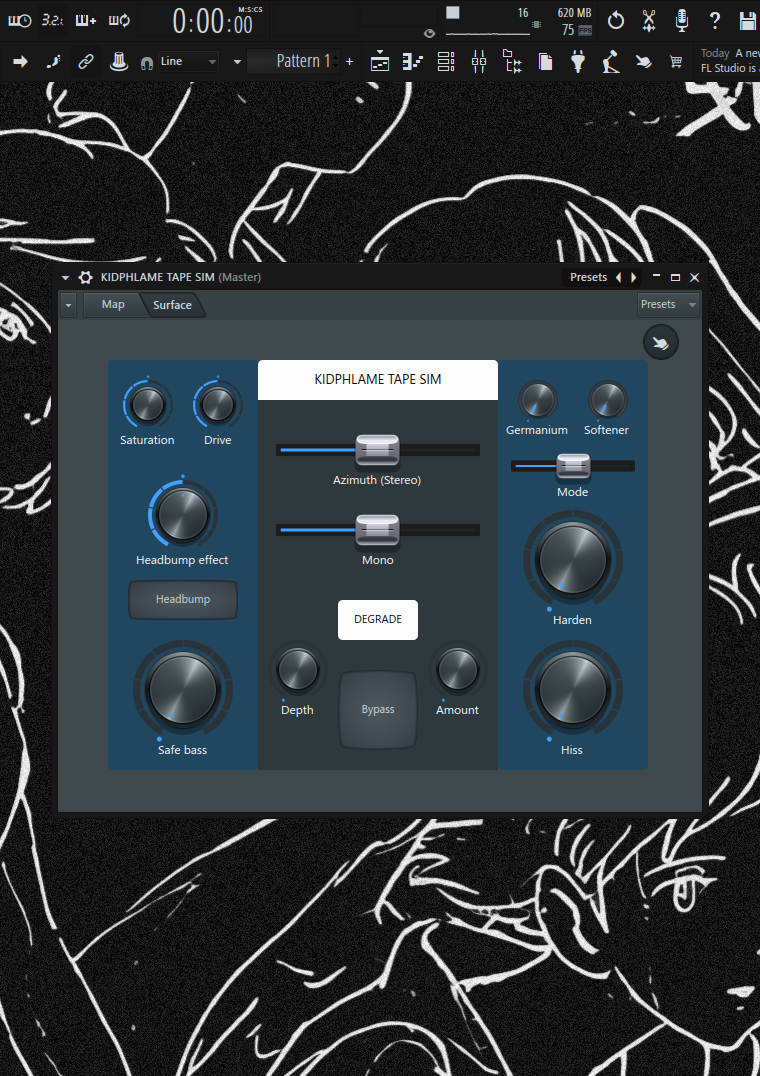Click Presets in plugin title bar
Image resolution: width=760 pixels, height=1076 pixels.
[589, 277]
